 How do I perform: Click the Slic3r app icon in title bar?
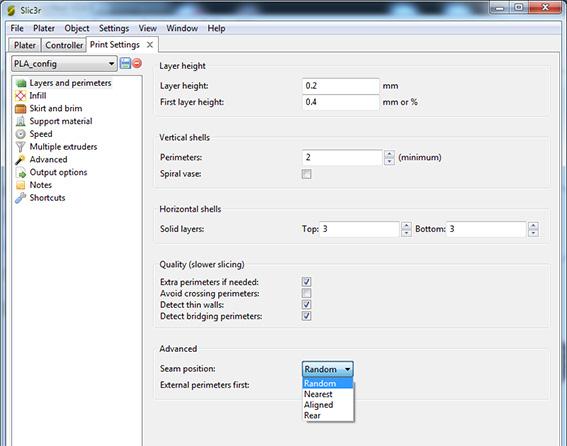[12, 10]
